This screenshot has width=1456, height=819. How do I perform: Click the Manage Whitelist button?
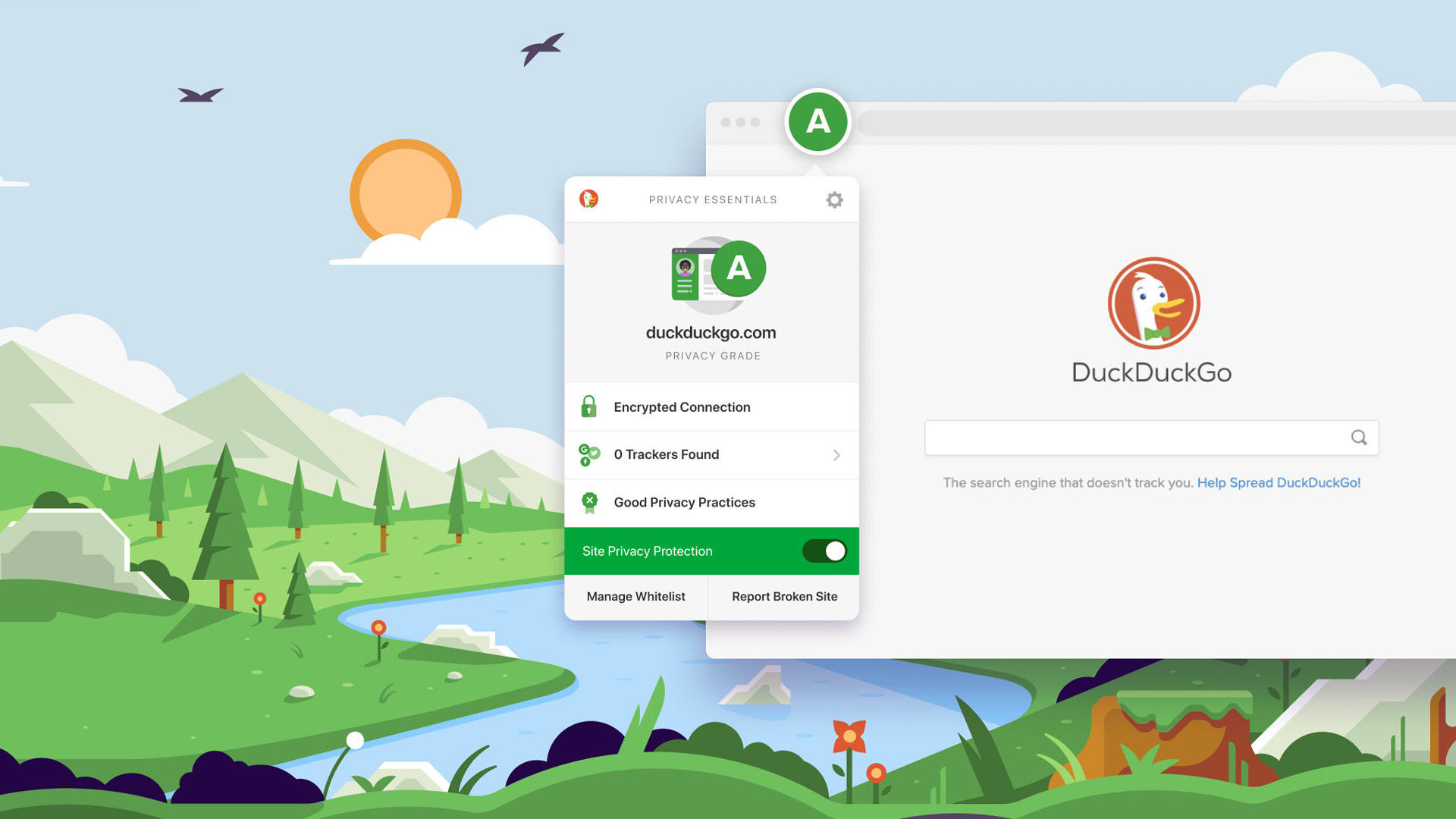[636, 596]
